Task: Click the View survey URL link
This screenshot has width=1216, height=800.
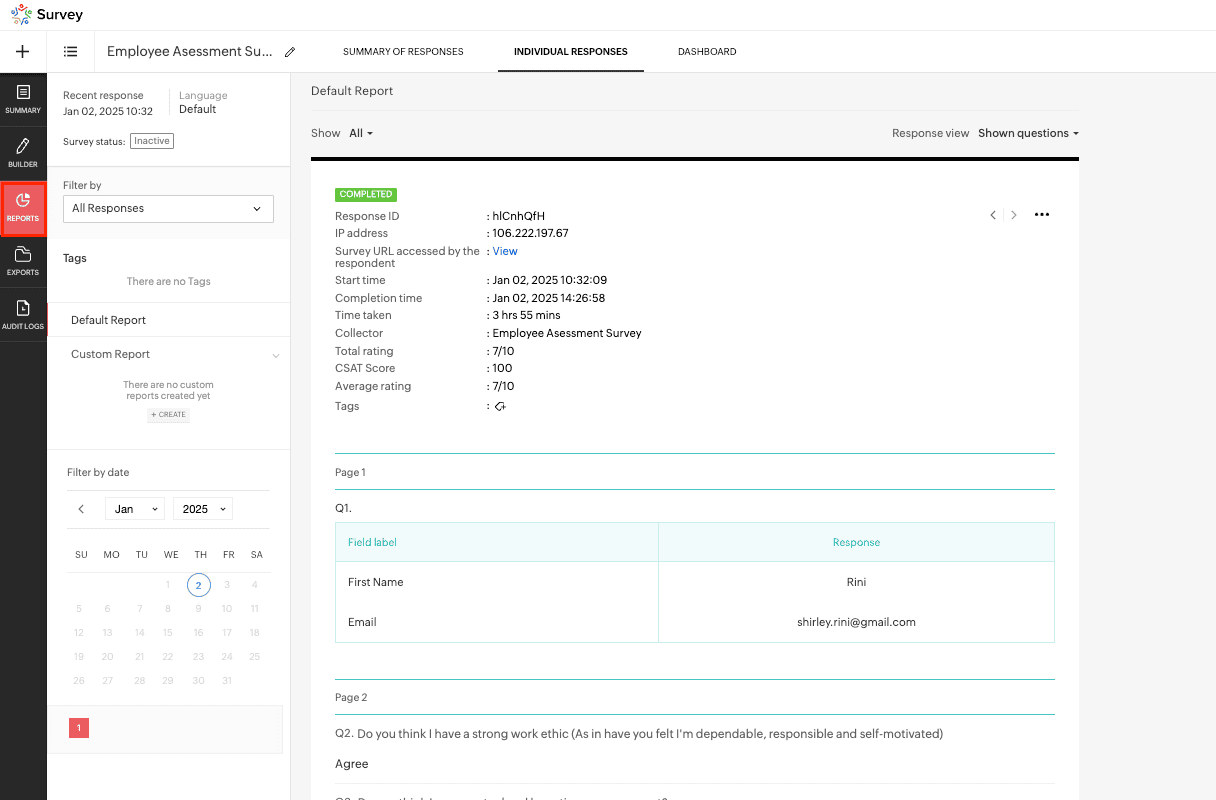Action: (x=505, y=252)
